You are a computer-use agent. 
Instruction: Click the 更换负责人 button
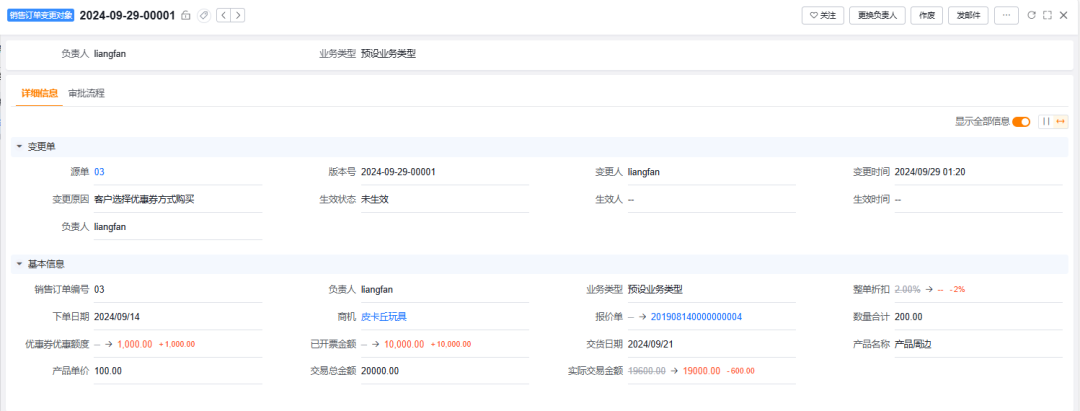[877, 16]
